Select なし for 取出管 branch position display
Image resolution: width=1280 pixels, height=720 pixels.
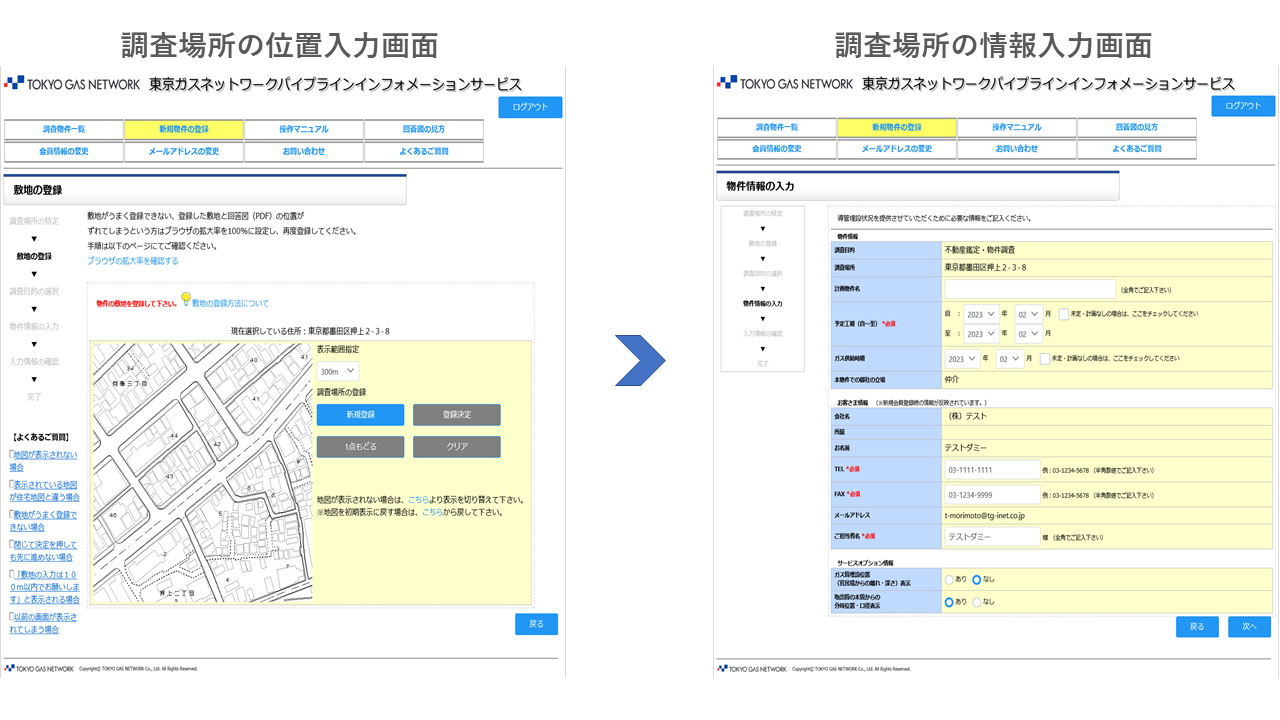tap(977, 602)
